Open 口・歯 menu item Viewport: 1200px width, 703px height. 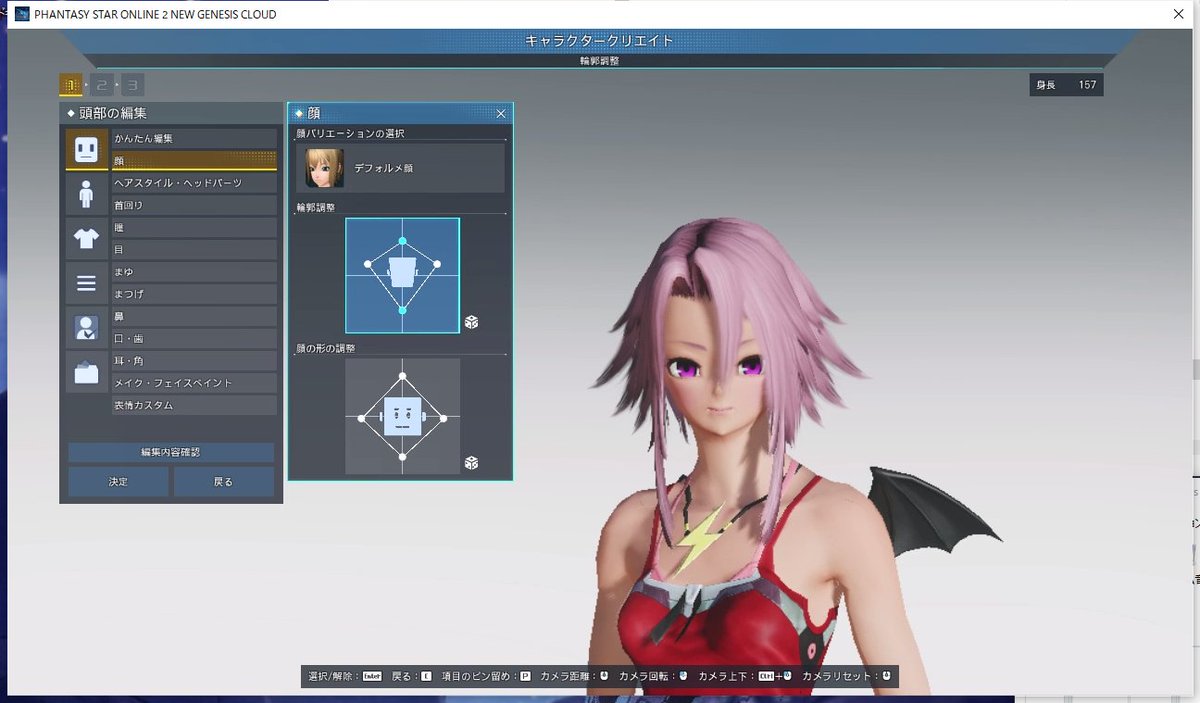pyautogui.click(x=194, y=338)
